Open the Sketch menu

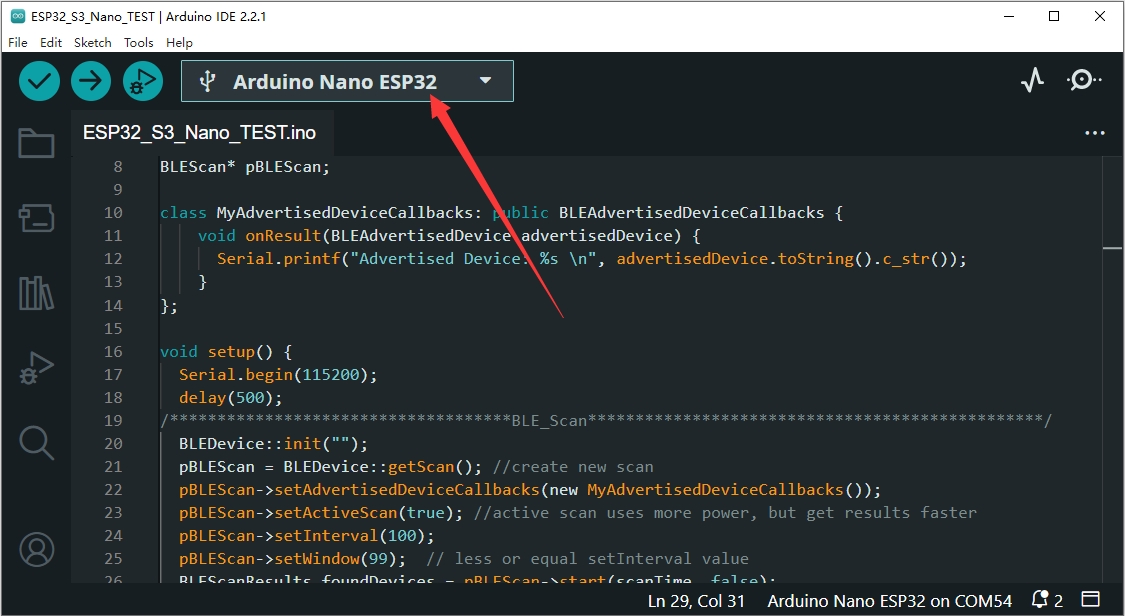point(93,43)
